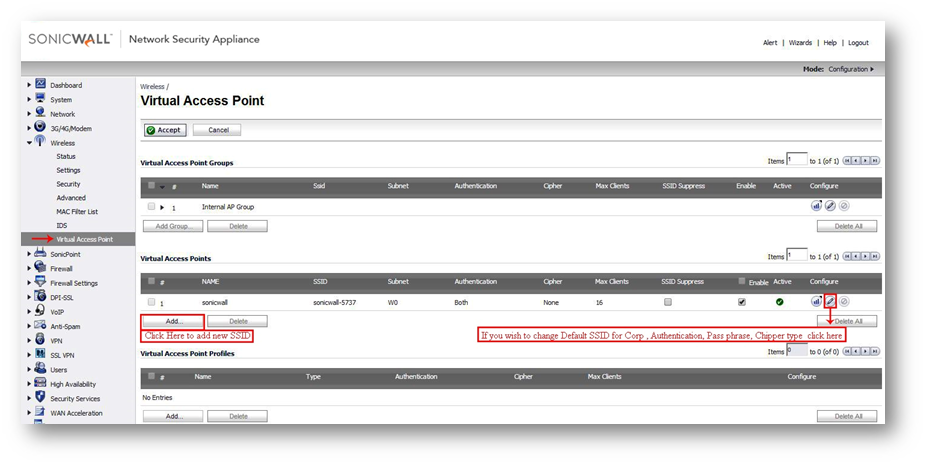Click the VoIP headset icon in the sidebar

[40, 310]
